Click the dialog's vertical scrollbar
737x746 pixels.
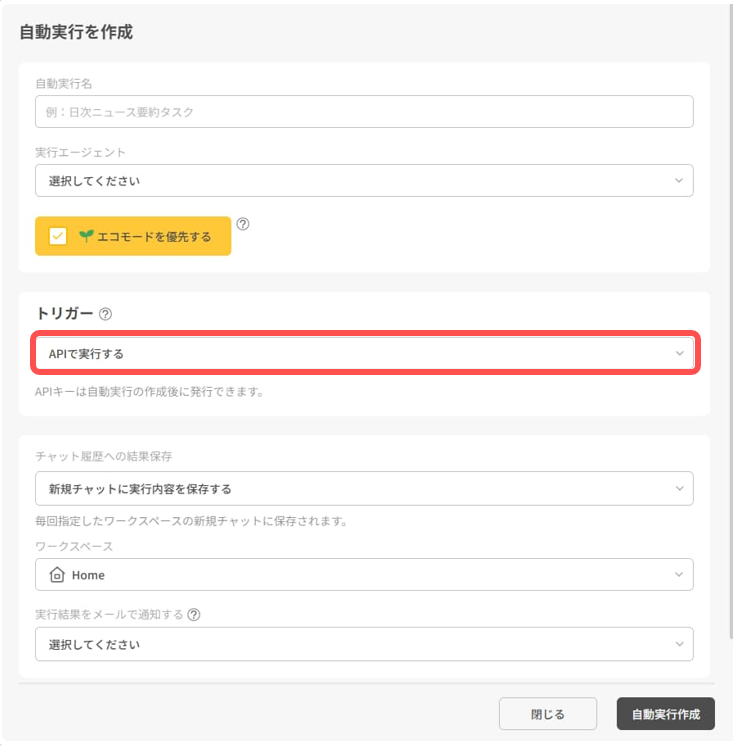[x=731, y=321]
